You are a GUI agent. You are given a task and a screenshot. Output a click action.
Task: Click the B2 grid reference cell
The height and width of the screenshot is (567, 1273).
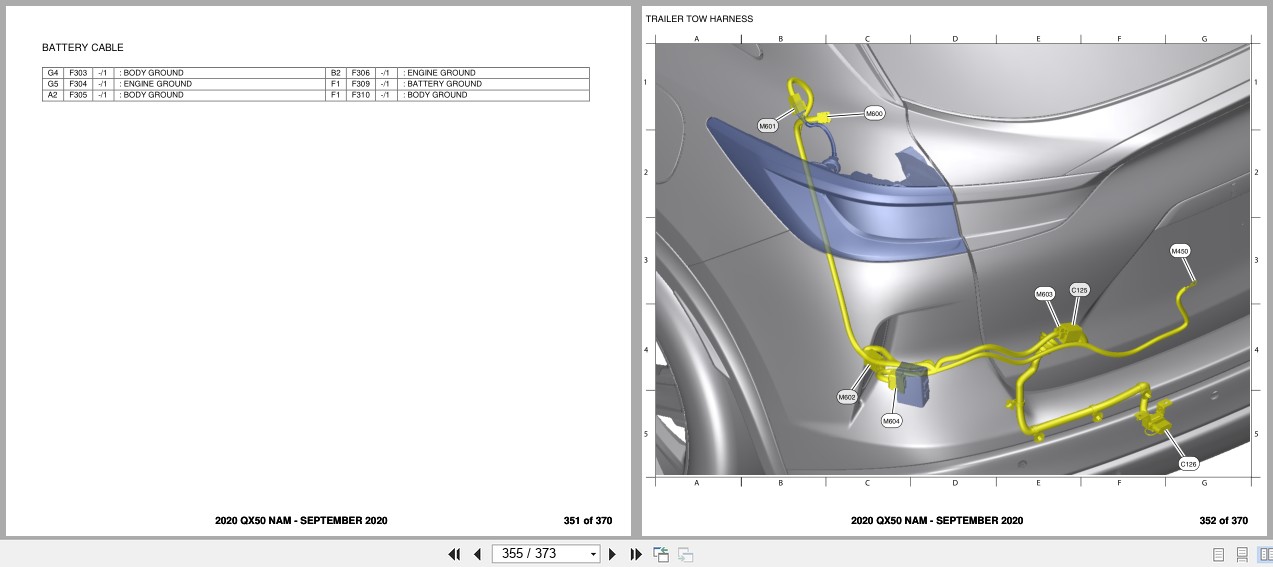[x=336, y=73]
